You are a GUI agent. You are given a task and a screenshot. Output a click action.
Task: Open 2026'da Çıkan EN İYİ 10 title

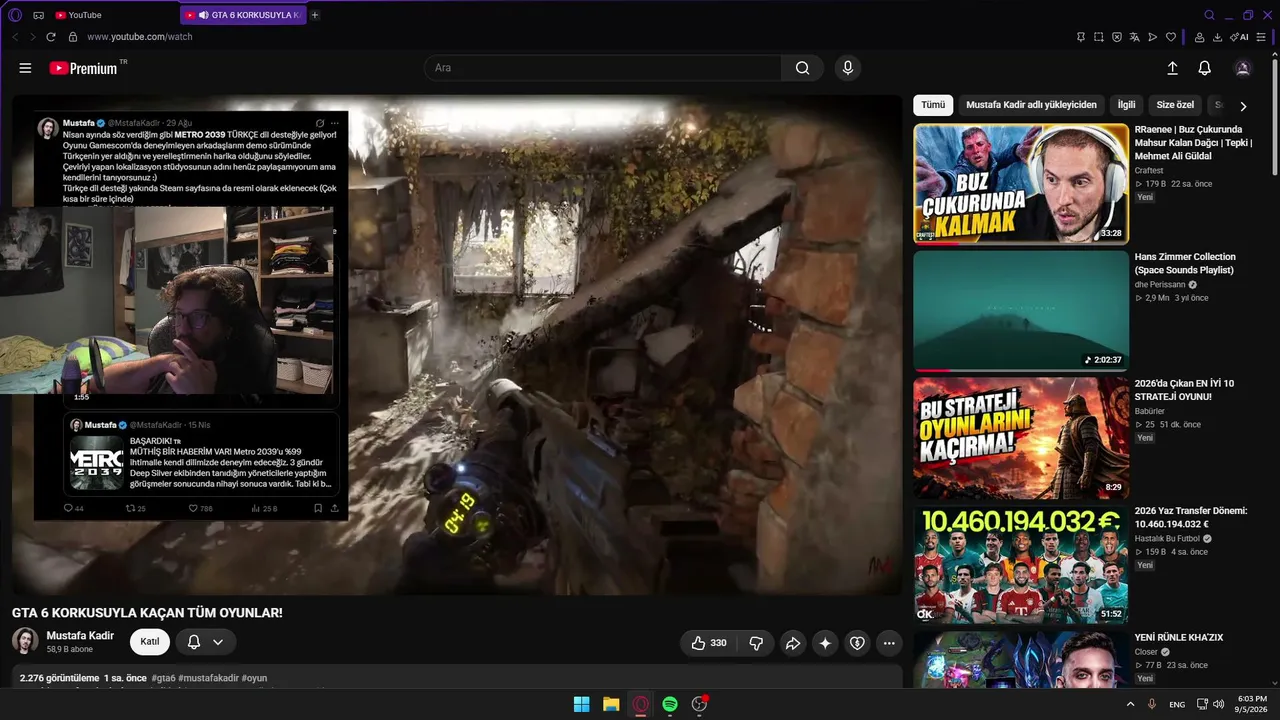pos(1184,390)
